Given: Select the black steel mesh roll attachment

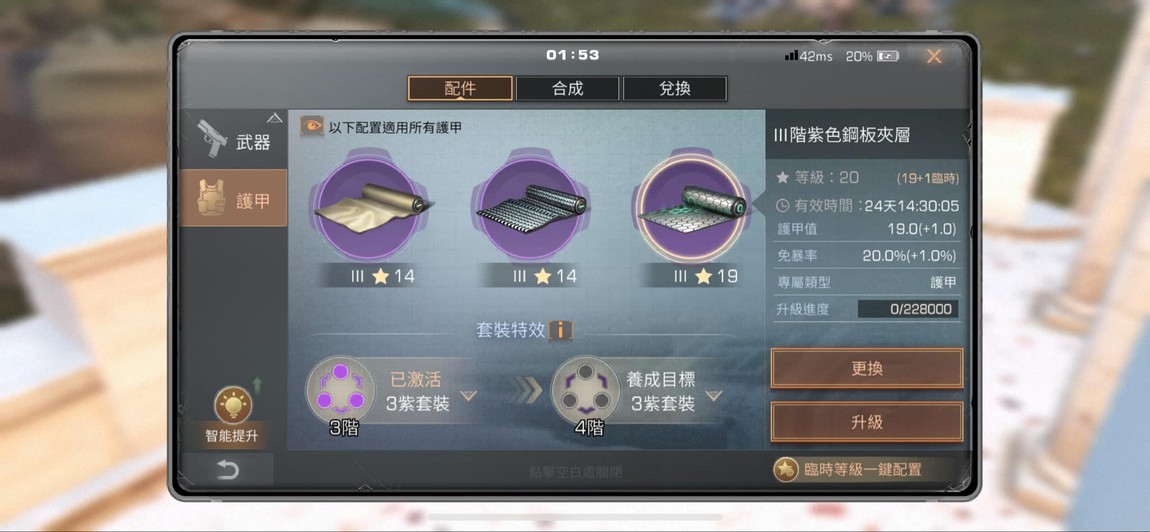Looking at the screenshot, I should pyautogui.click(x=532, y=208).
